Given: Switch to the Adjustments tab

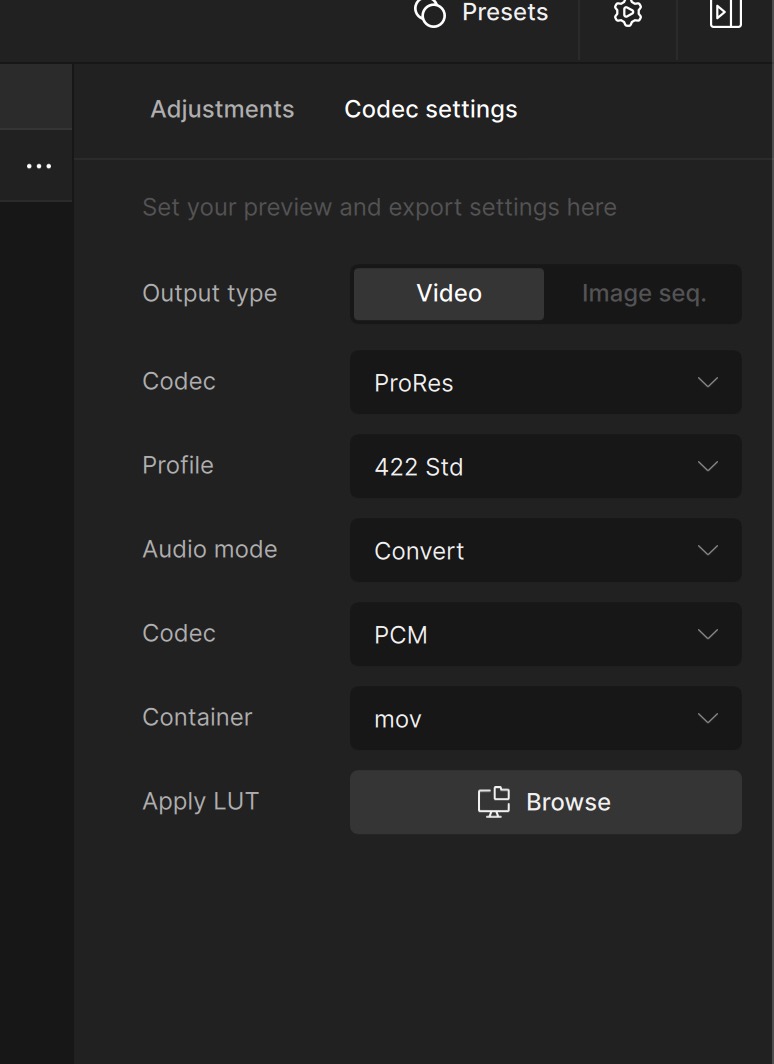Looking at the screenshot, I should pyautogui.click(x=222, y=109).
